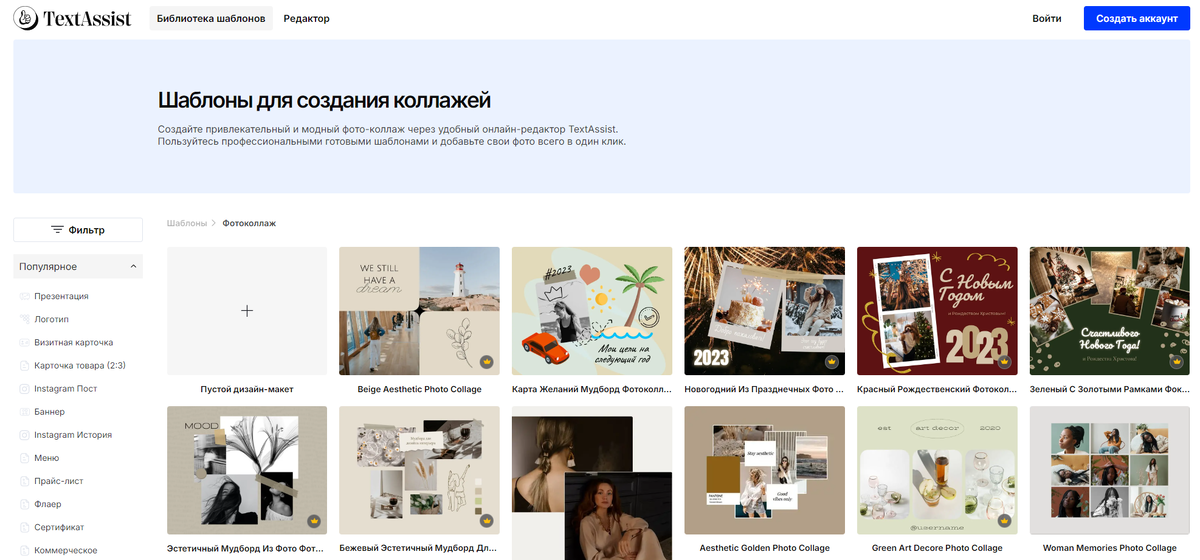Click the Логотип icon in sidebar

pos(25,319)
